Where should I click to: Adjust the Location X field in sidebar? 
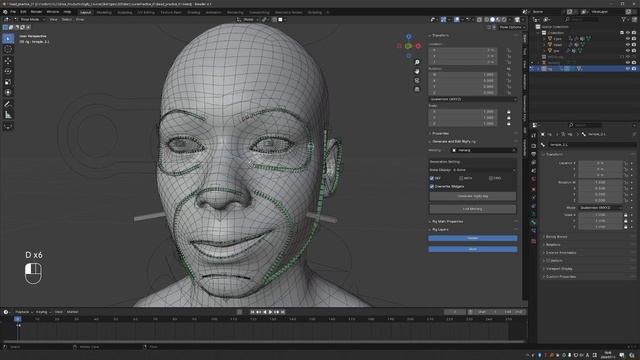coord(463,50)
